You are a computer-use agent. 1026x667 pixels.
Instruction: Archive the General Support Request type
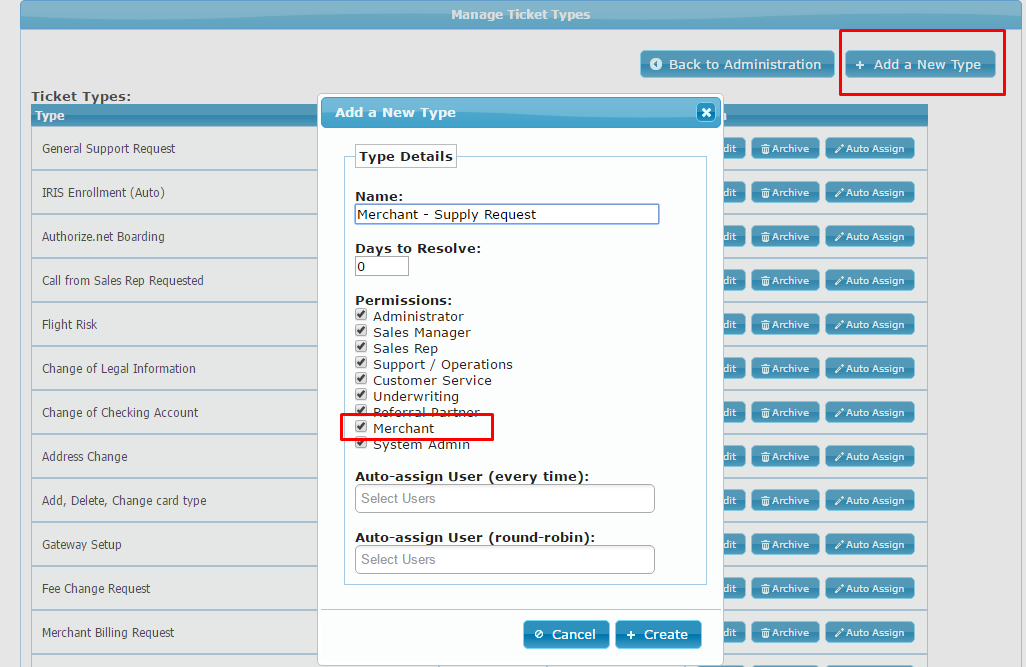pyautogui.click(x=785, y=149)
